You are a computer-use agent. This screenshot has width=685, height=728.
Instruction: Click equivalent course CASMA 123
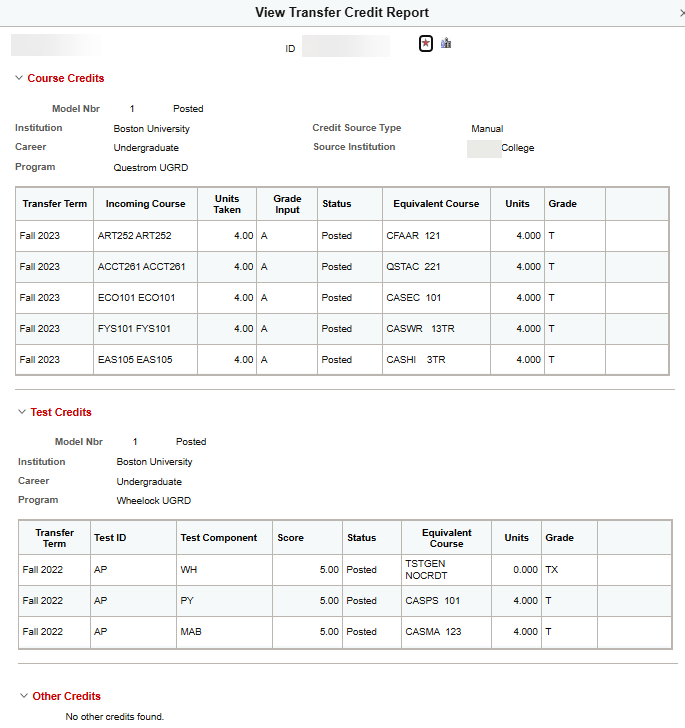pyautogui.click(x=433, y=632)
